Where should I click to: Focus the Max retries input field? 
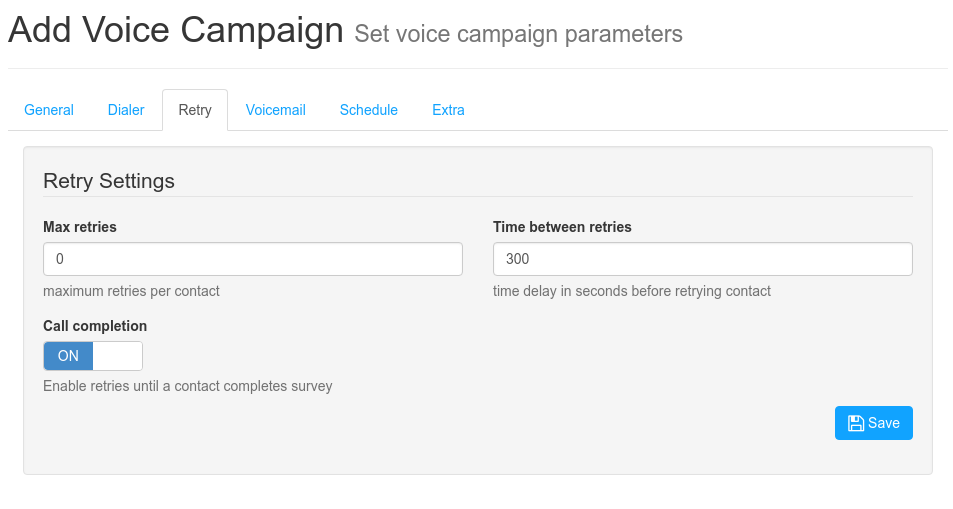point(253,259)
